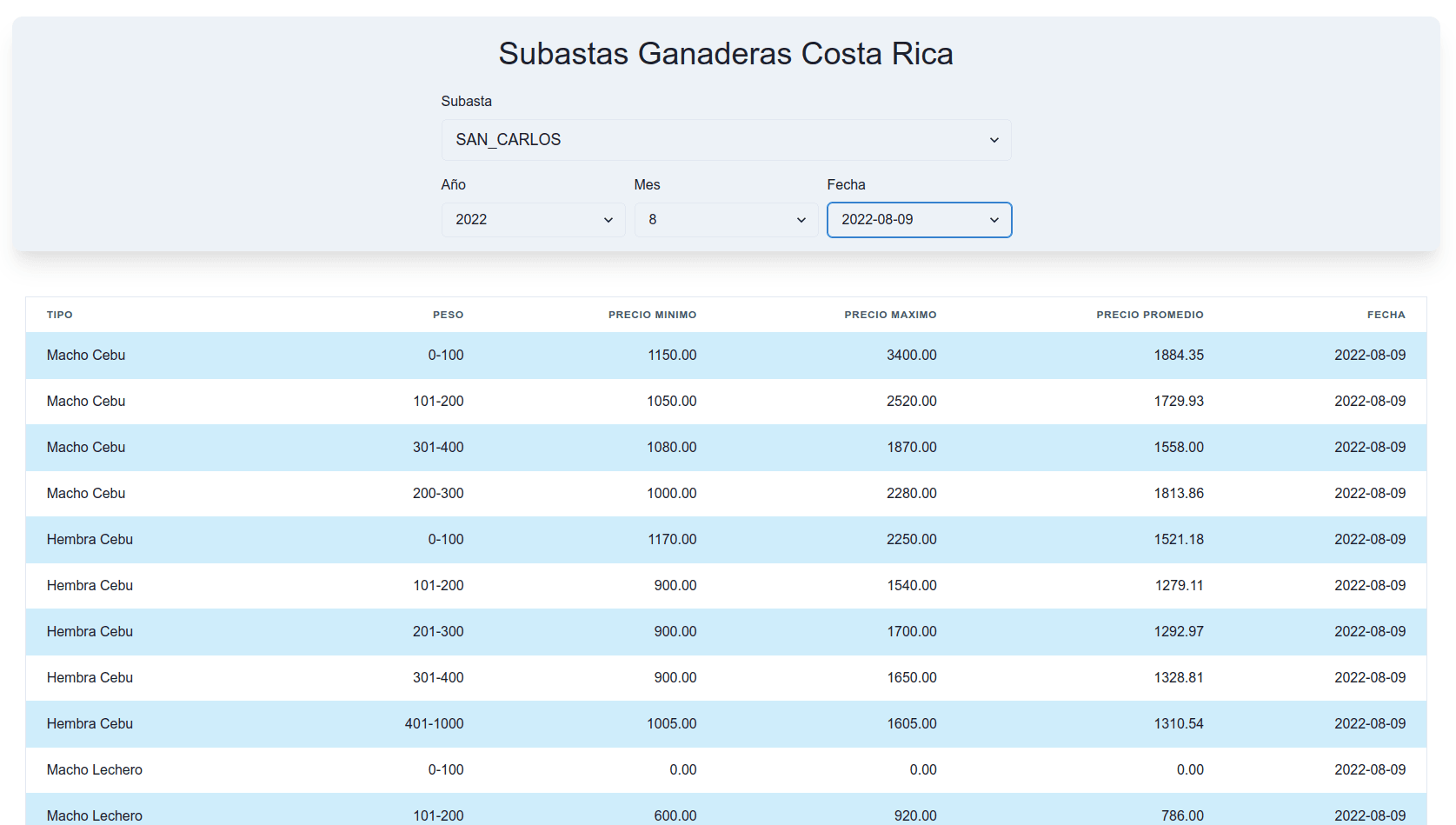Select the Macho Cebu 0-100 row
This screenshot has height=825, width=1456.
[x=726, y=356]
